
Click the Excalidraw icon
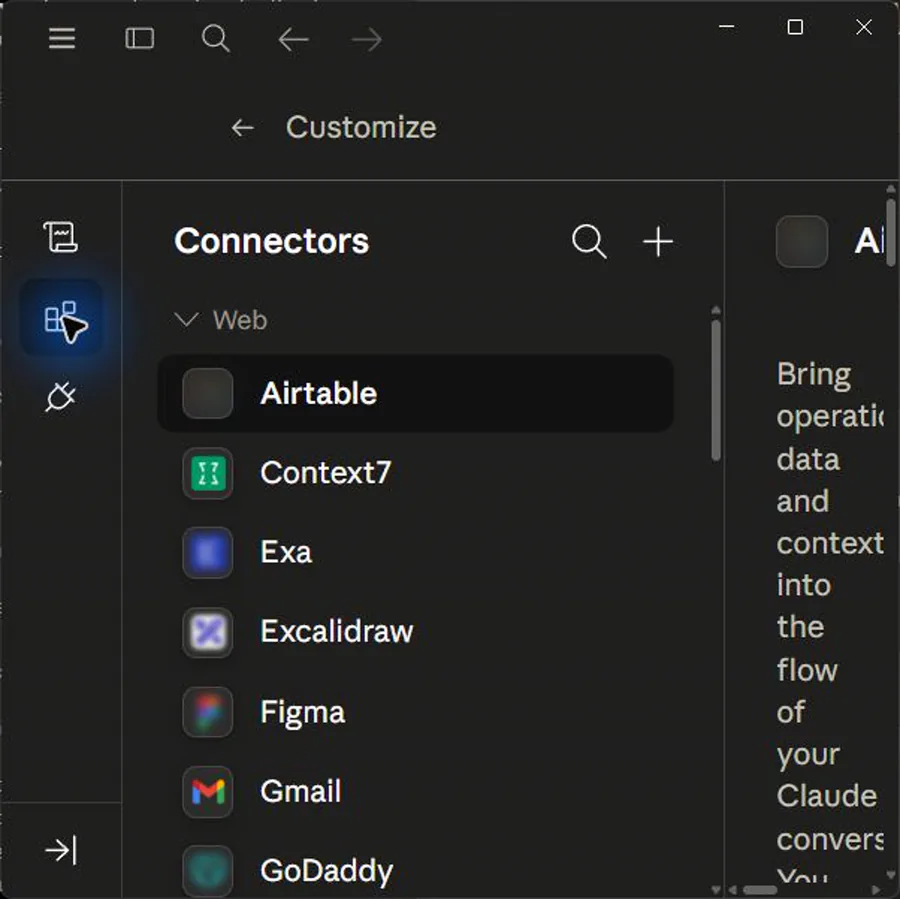click(x=208, y=632)
